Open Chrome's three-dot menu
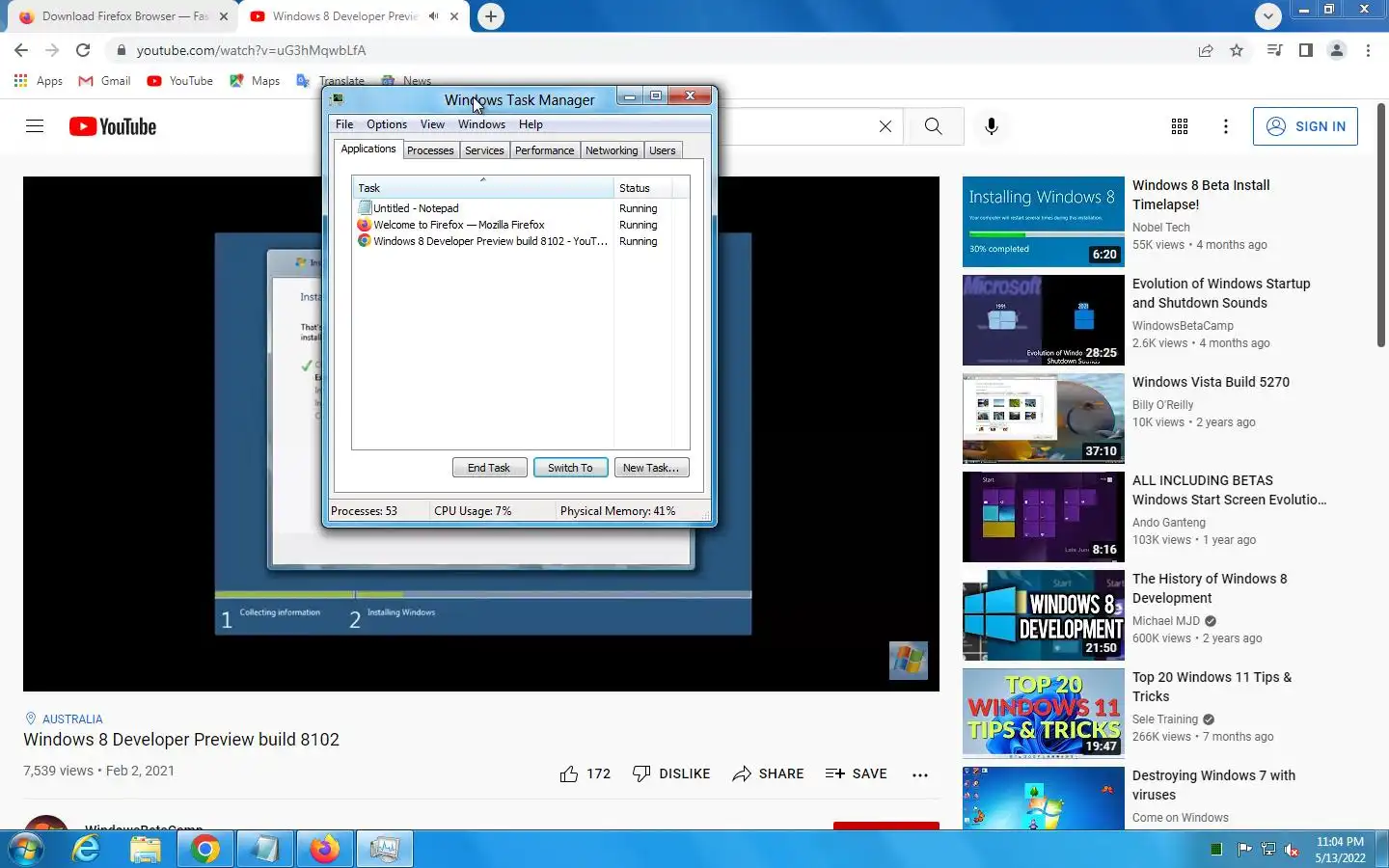The width and height of the screenshot is (1389, 868). (x=1368, y=50)
